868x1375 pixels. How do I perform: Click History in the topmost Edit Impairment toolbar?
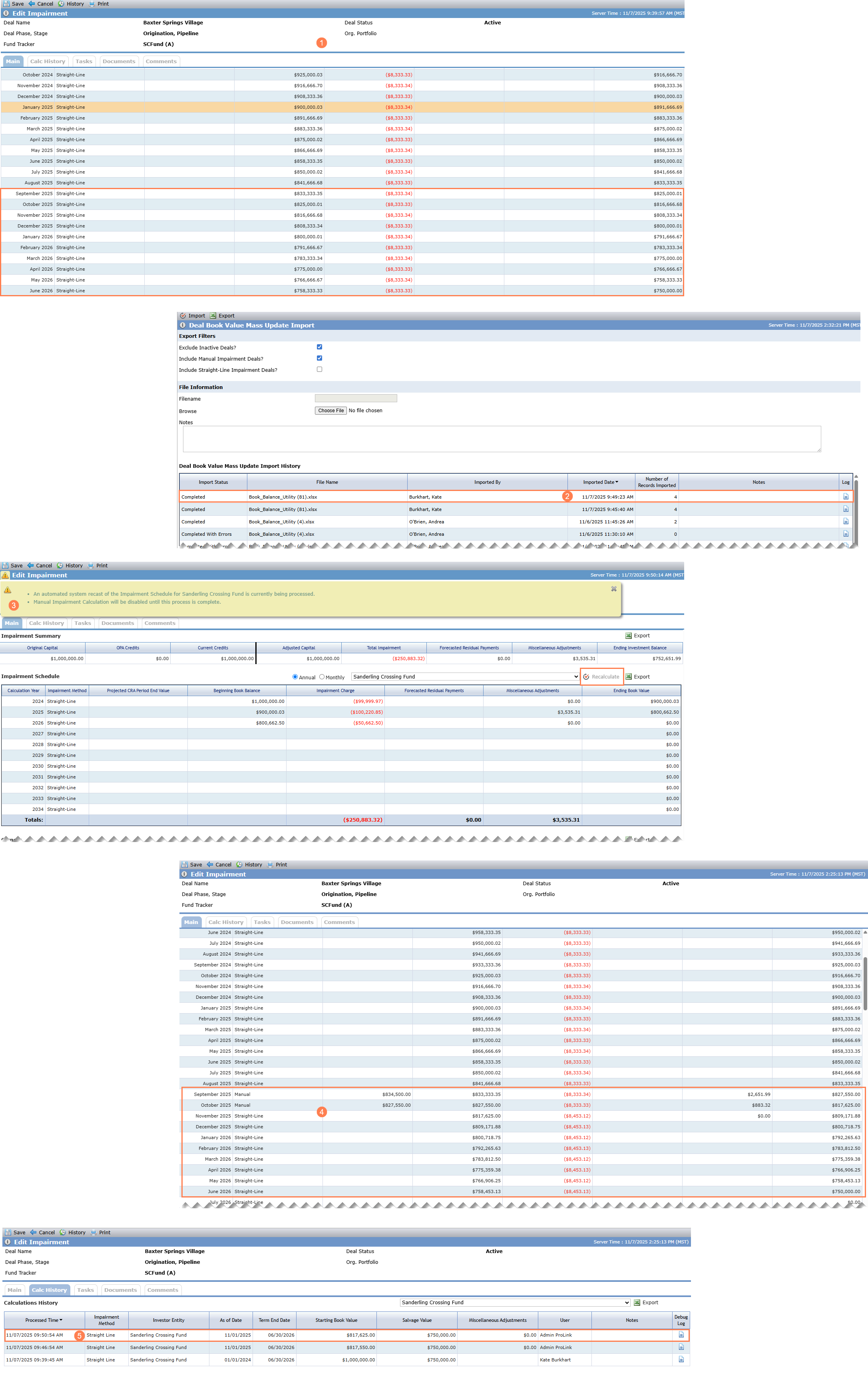point(71,4)
